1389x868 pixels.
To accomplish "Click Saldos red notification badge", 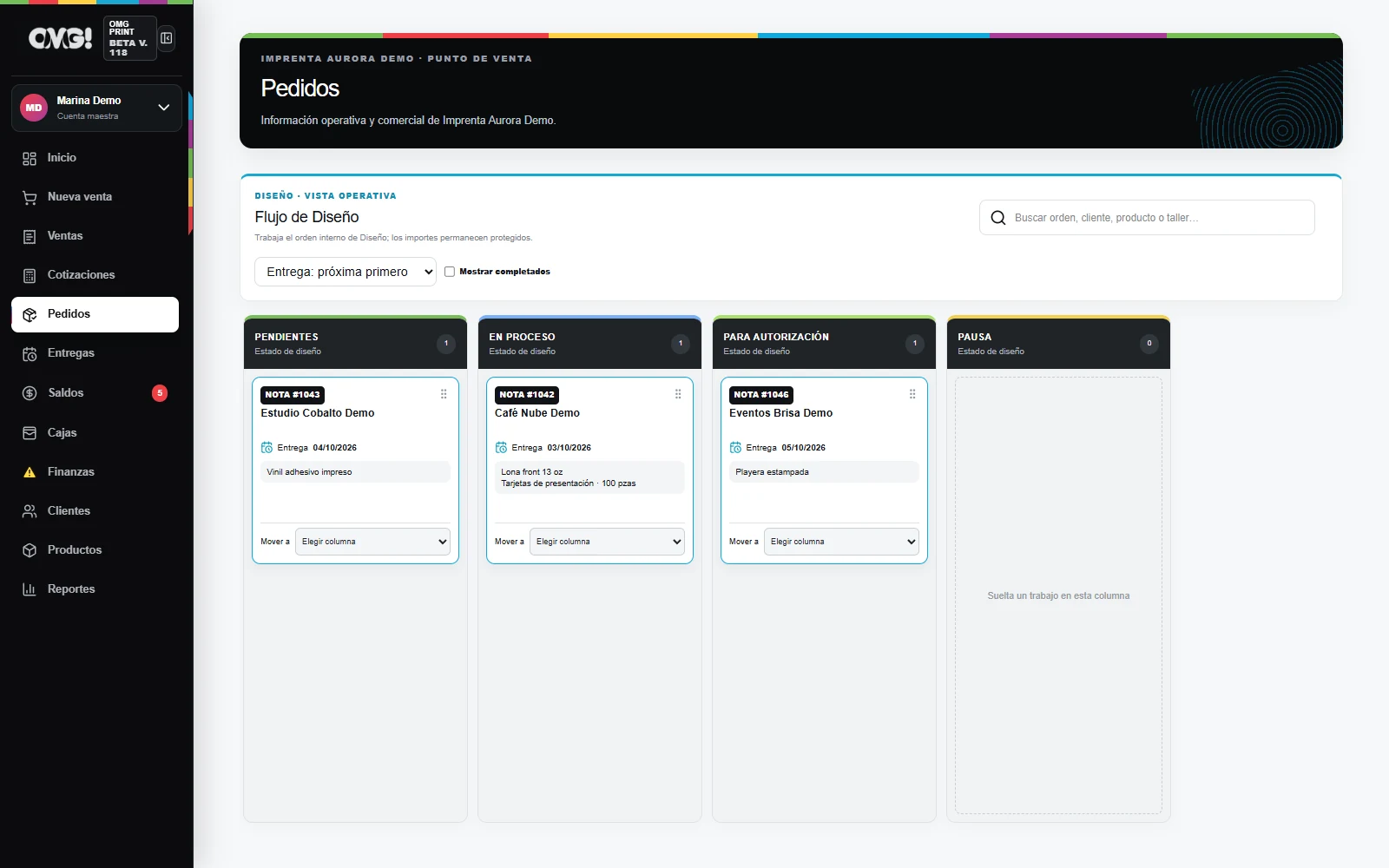I will click(160, 393).
